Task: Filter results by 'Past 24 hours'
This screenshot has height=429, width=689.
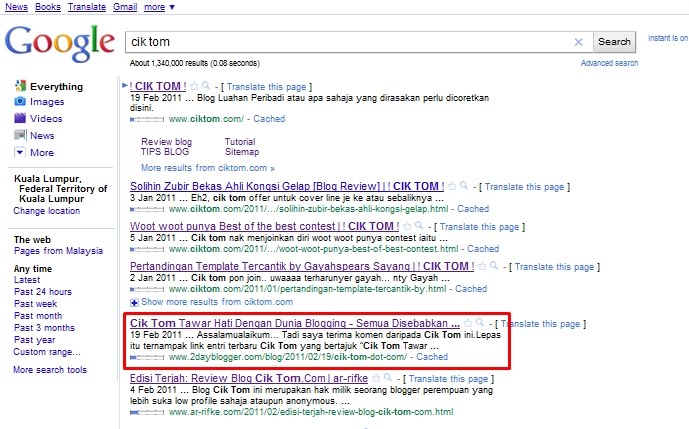Action: (43, 291)
